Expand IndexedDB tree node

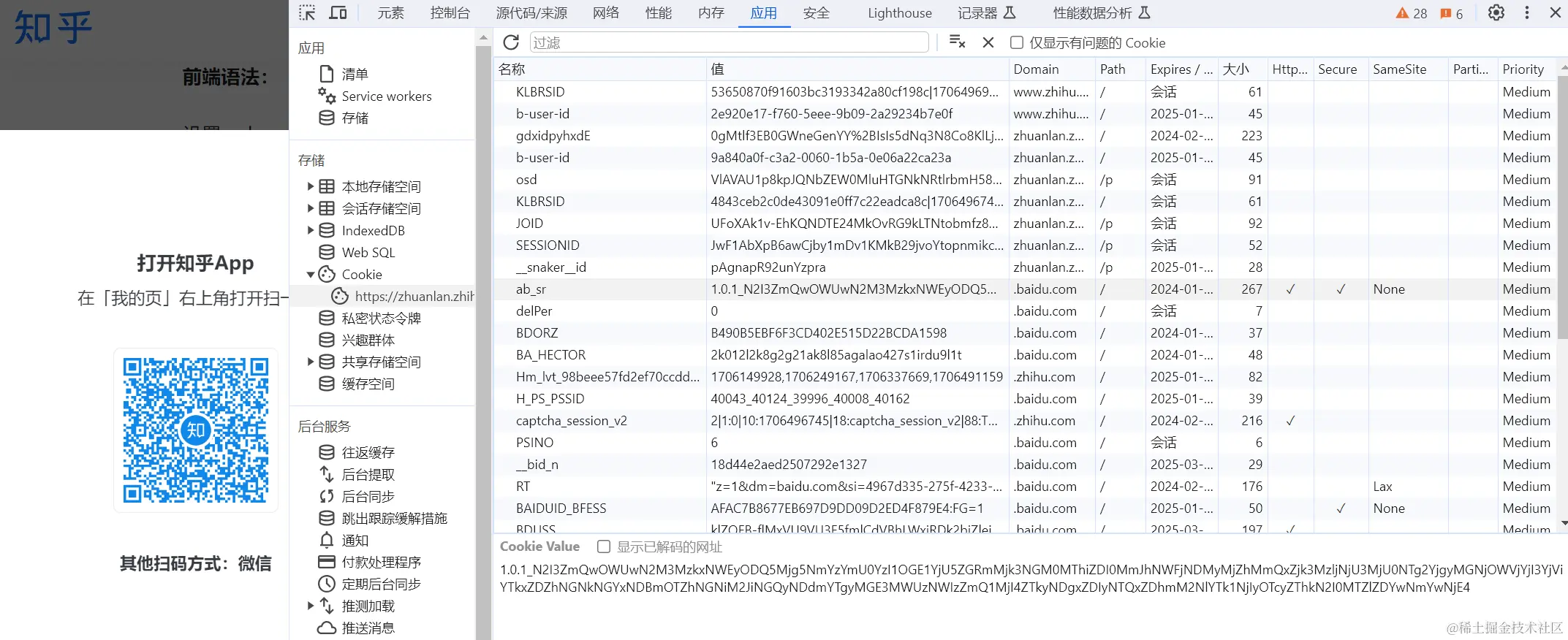[x=310, y=230]
